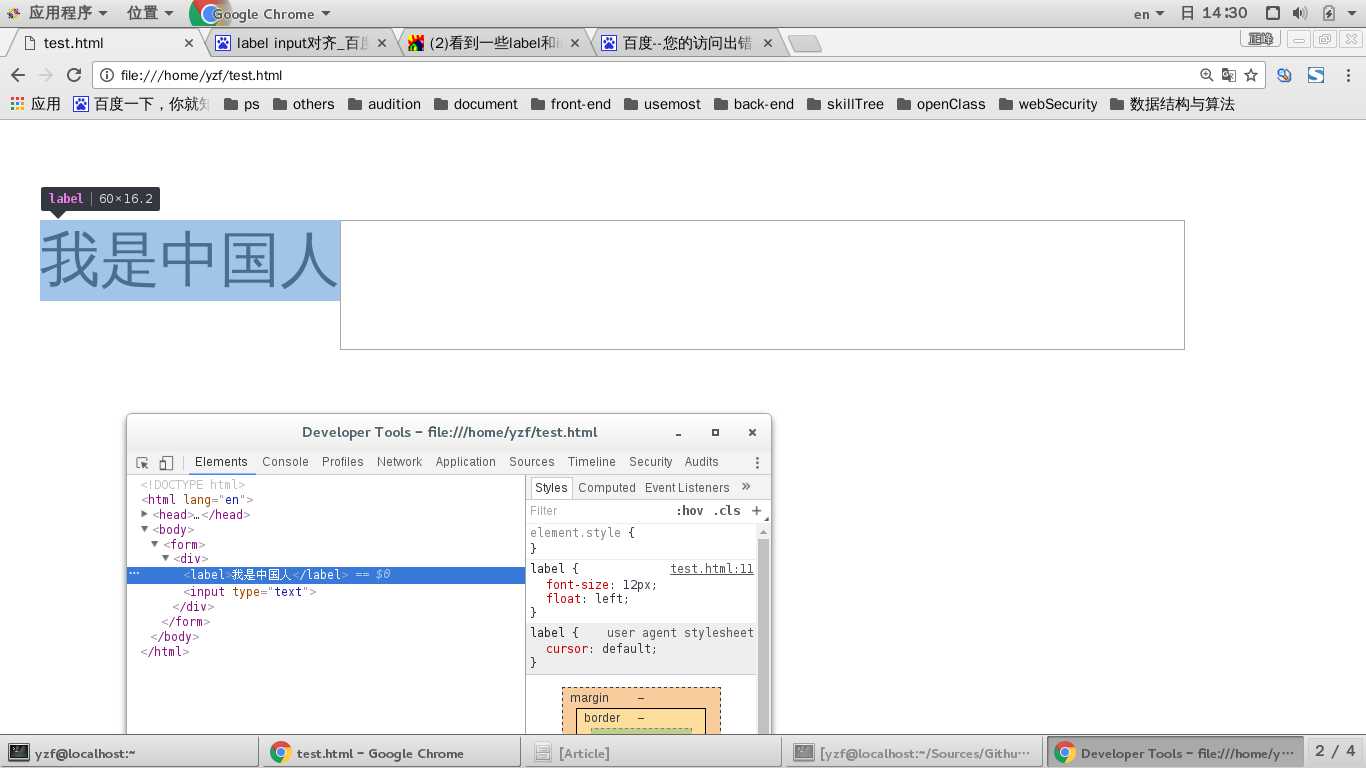
Task: Switch to [Article] window in taskbar
Action: tap(652, 753)
